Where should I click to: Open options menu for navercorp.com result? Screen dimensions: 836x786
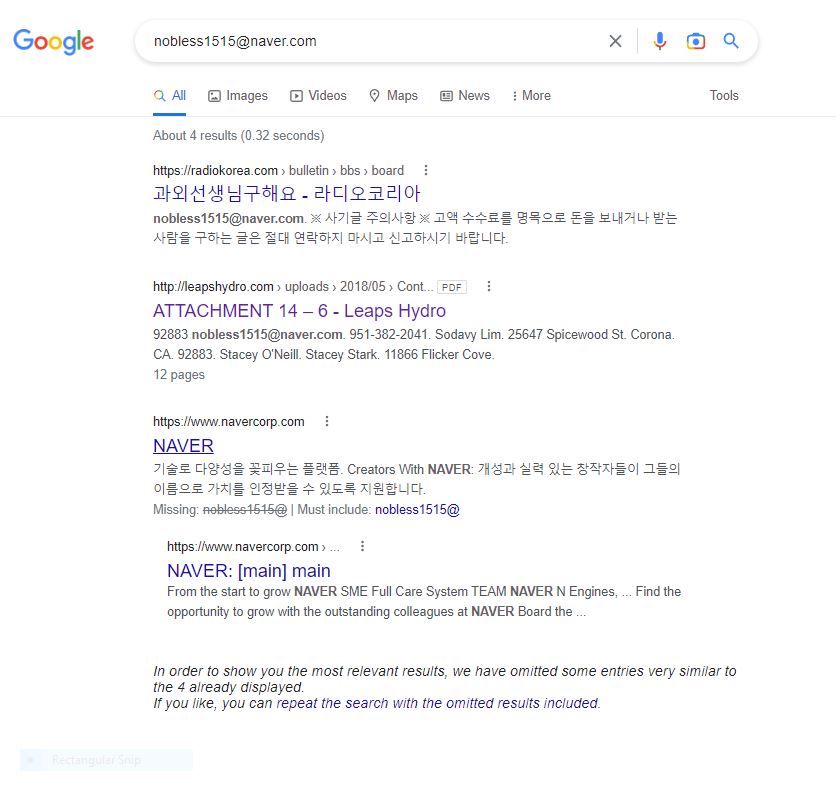click(x=327, y=421)
